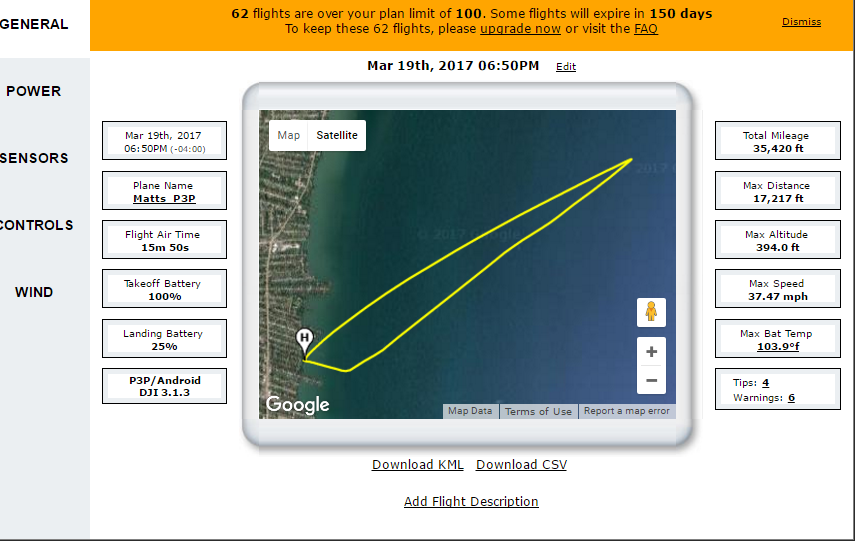
Task: Open the Max Bat Temp 103.9°f link
Action: click(x=778, y=346)
